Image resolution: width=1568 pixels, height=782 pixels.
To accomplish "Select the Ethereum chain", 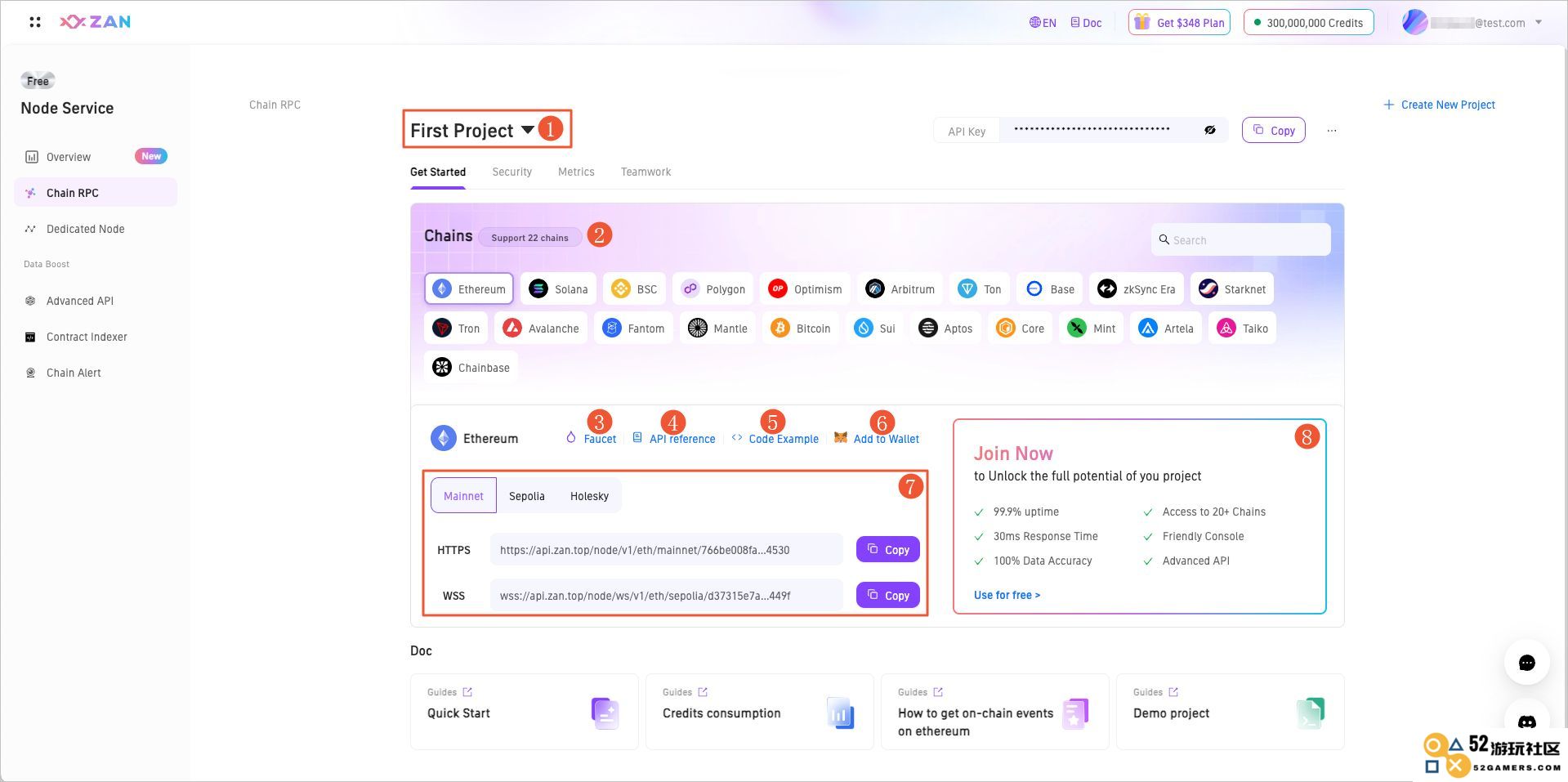I will coord(469,288).
